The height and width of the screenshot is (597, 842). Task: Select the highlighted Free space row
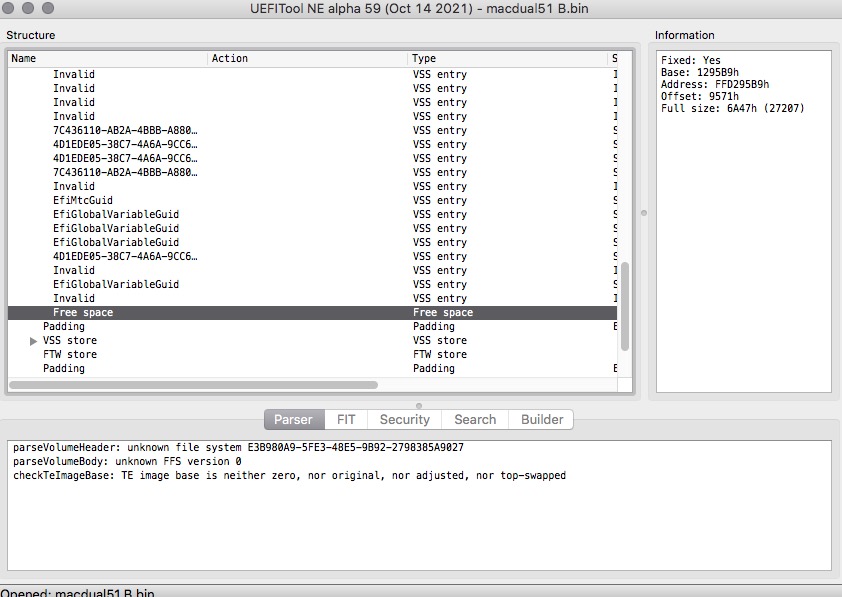(312, 312)
